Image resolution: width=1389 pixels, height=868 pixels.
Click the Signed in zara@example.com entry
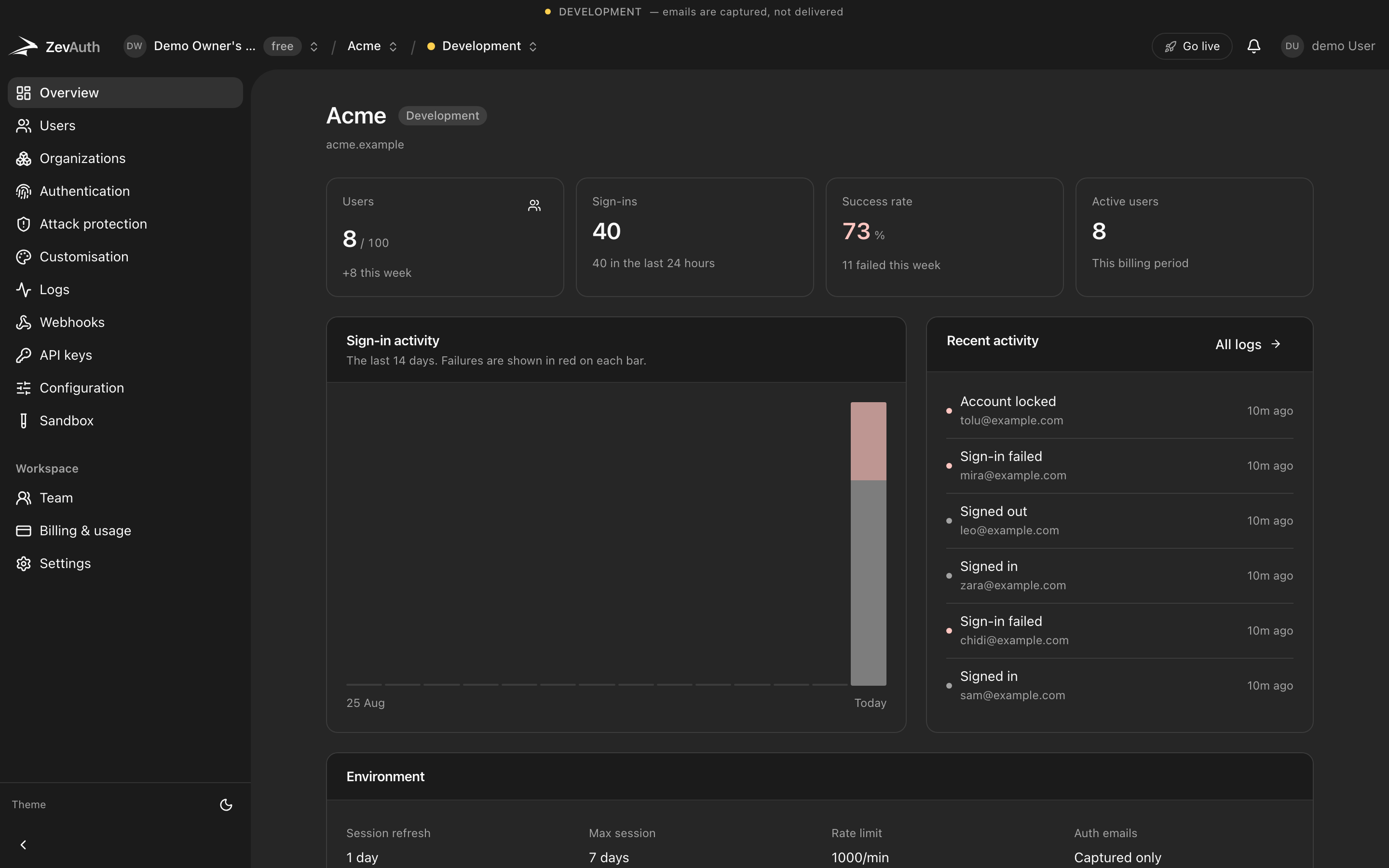coord(1119,576)
